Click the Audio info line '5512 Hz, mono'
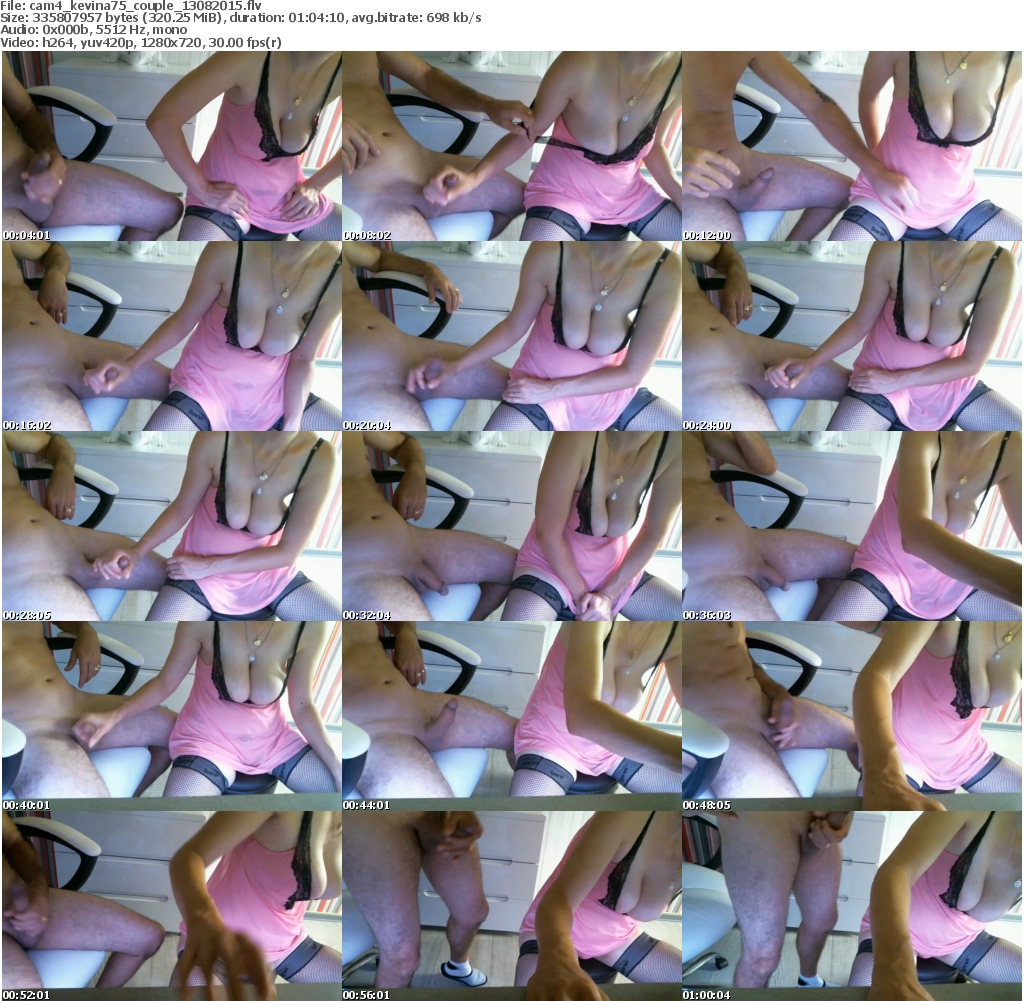 (x=94, y=30)
